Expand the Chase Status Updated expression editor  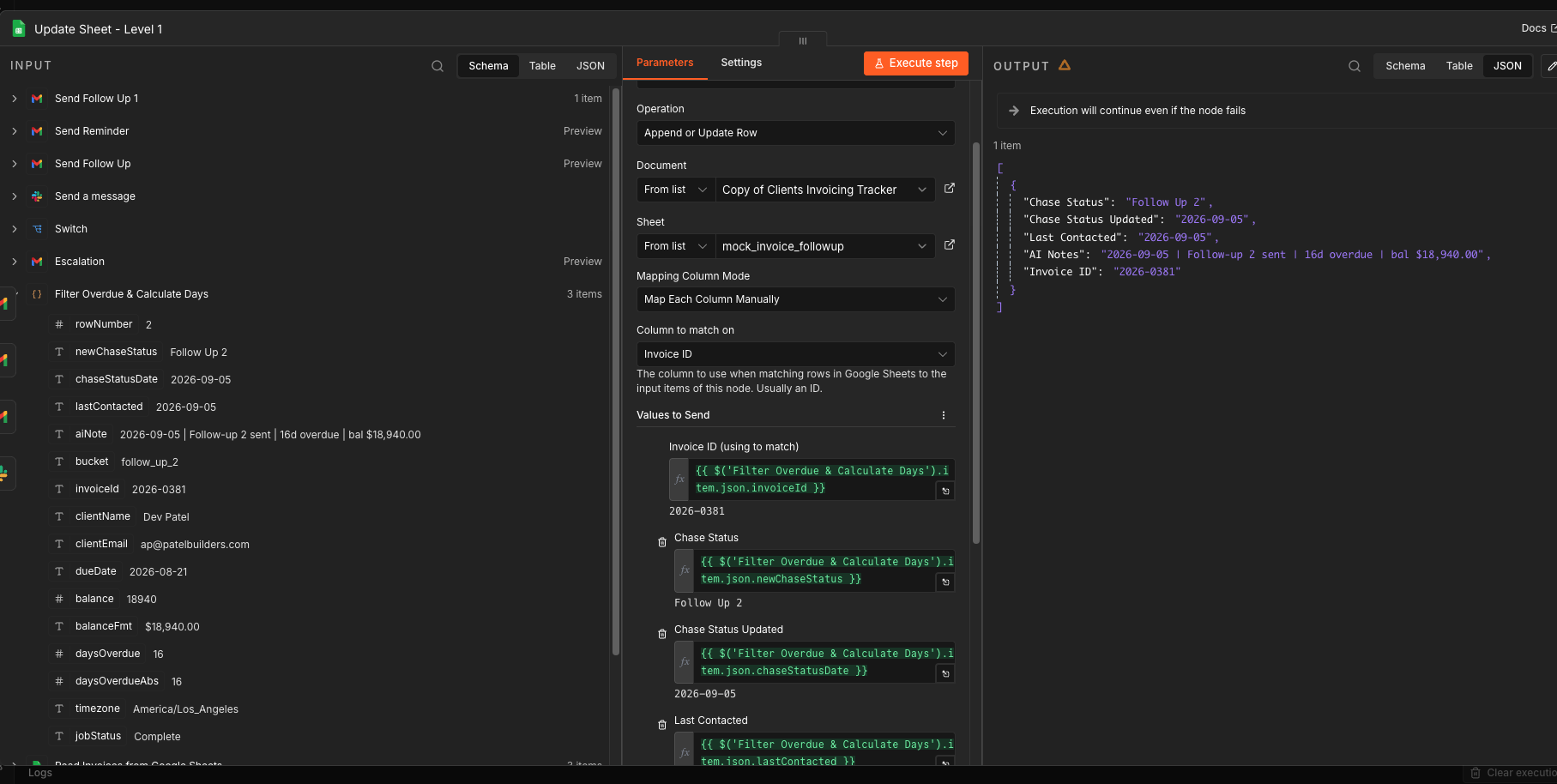click(x=945, y=674)
